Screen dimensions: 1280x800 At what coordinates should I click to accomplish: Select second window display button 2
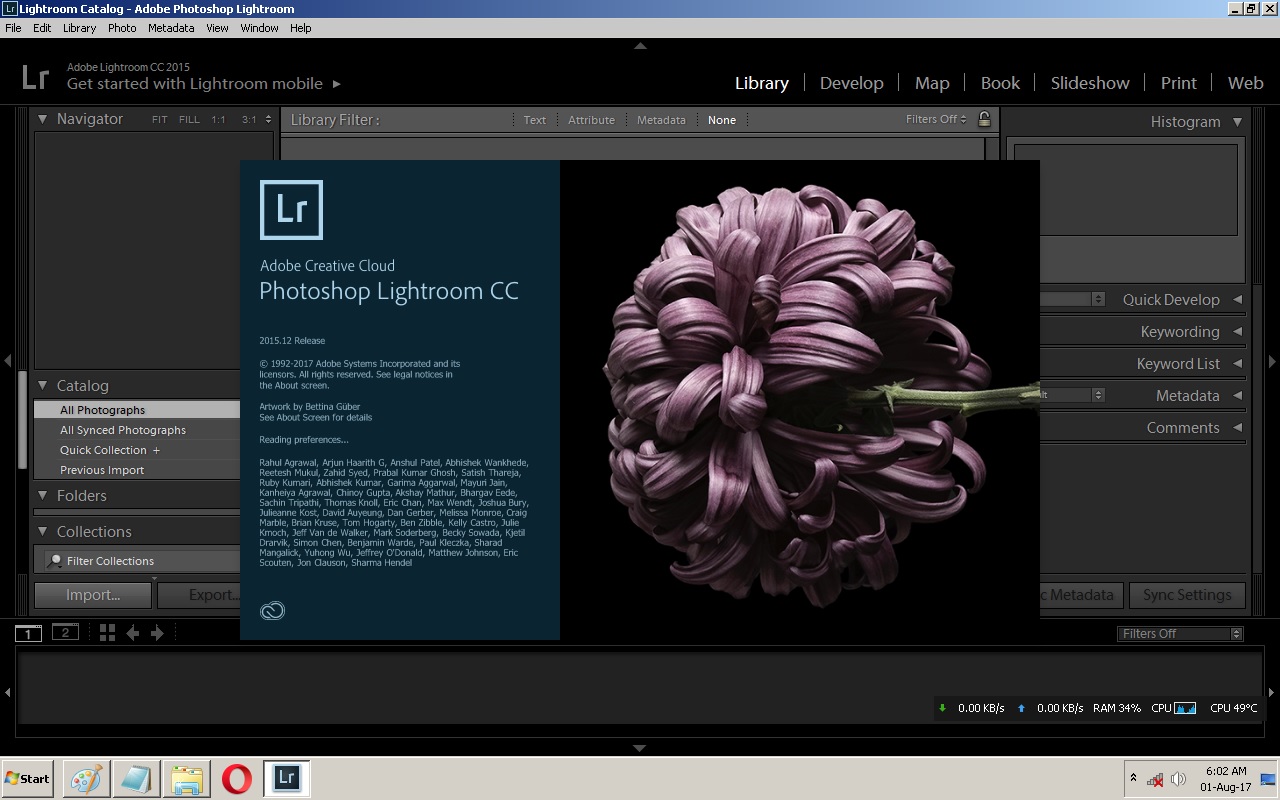tap(65, 632)
